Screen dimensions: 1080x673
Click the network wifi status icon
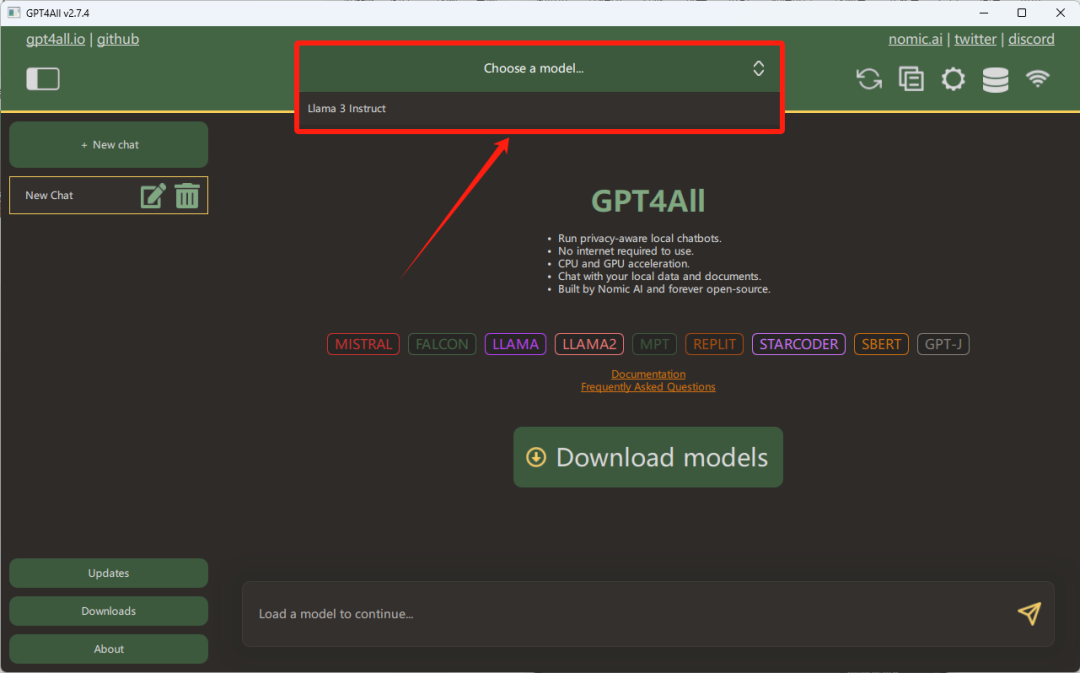coord(1037,79)
